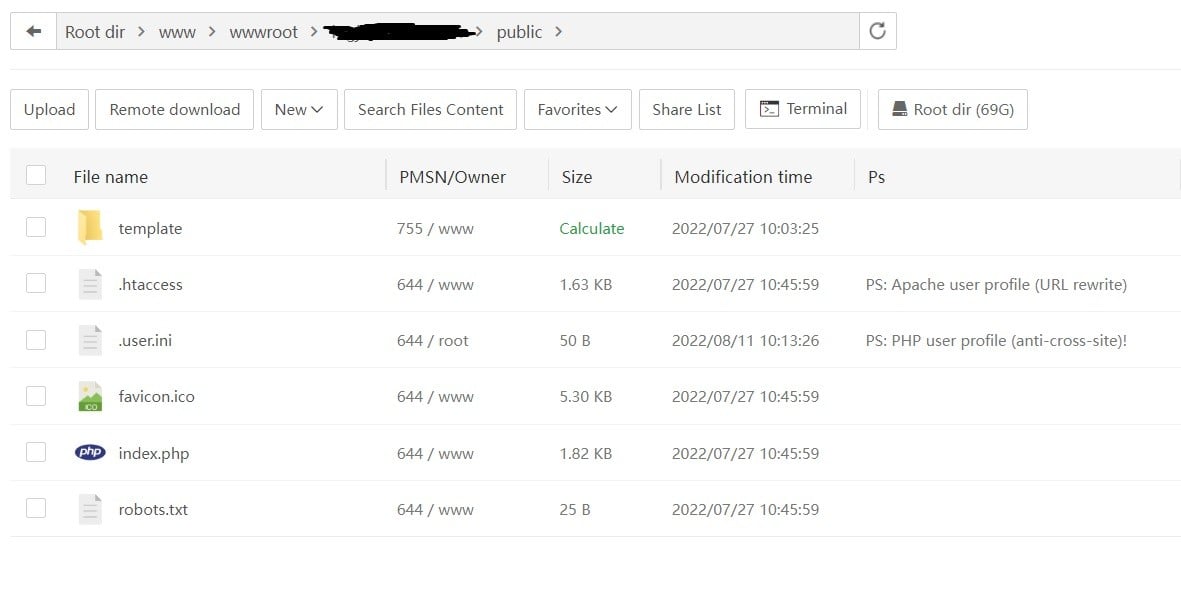Expand the New dropdown button

coord(299,110)
